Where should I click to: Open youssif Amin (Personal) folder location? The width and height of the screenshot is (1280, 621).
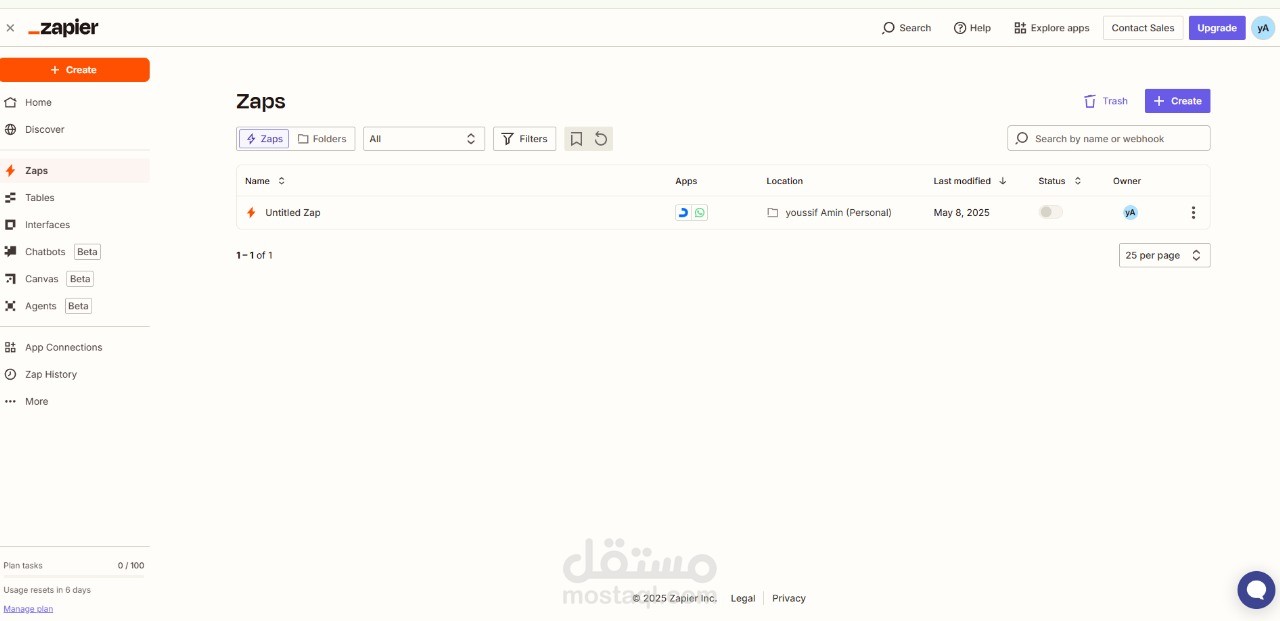point(829,213)
